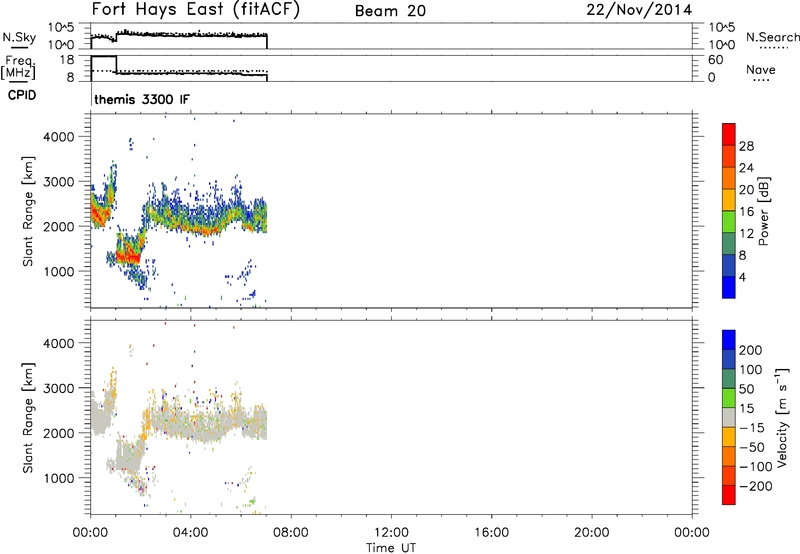Screen dimensions: 800x554
Task: Click the '16:00' time axis tick label
Action: point(491,533)
